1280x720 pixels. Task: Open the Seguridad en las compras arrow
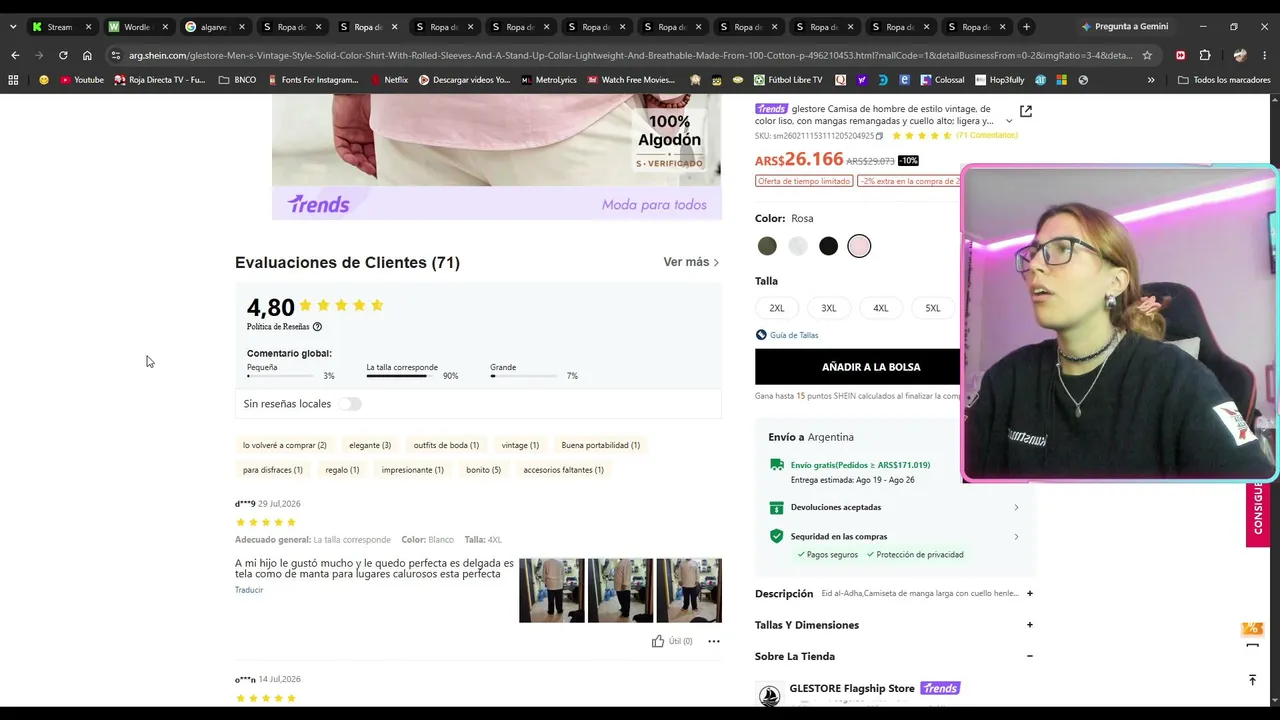[x=1016, y=537]
